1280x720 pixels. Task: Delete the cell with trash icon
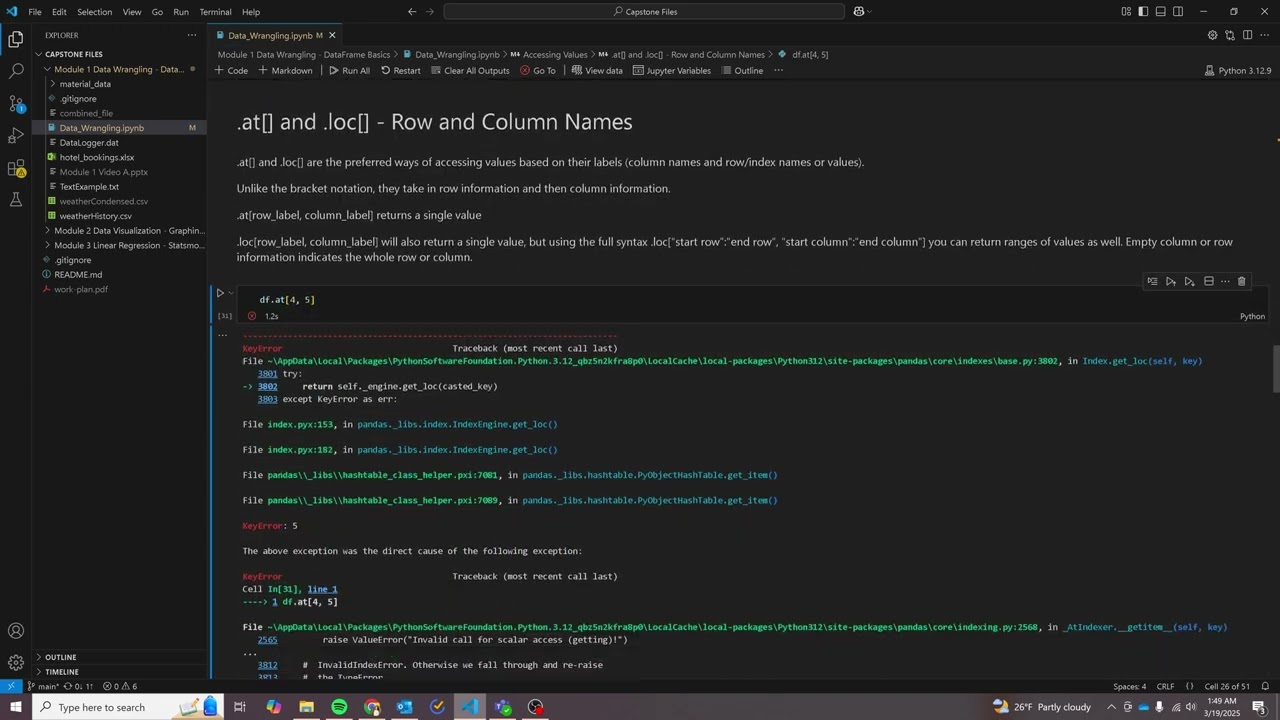click(x=1242, y=282)
